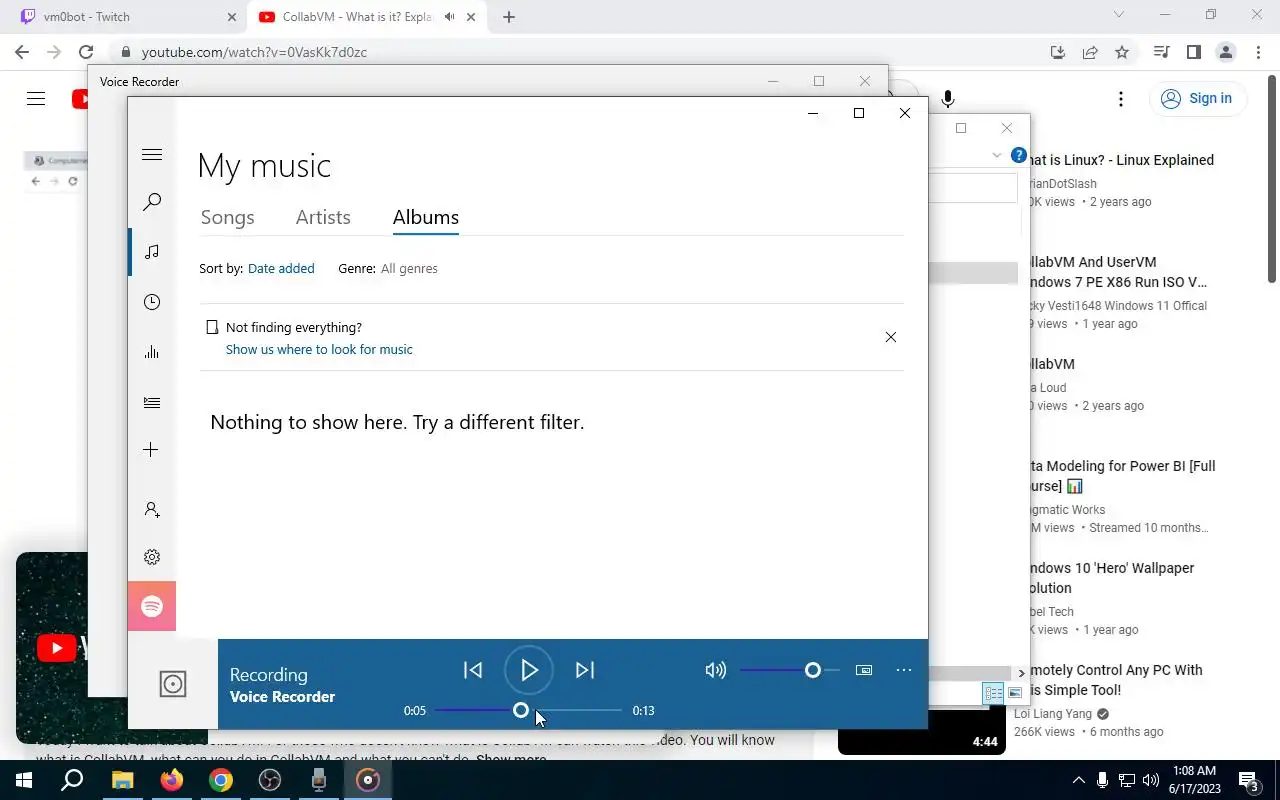
Task: Close the CollabVM YouTube tab
Action: point(471,17)
